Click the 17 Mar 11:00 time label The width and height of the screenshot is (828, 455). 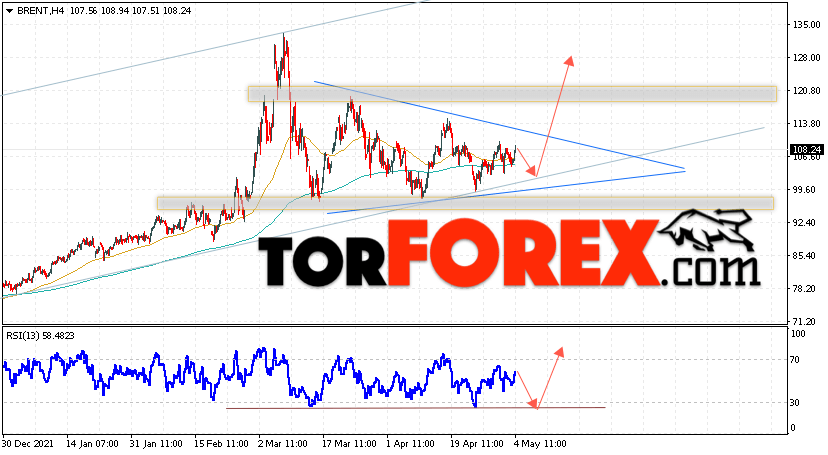tap(350, 443)
